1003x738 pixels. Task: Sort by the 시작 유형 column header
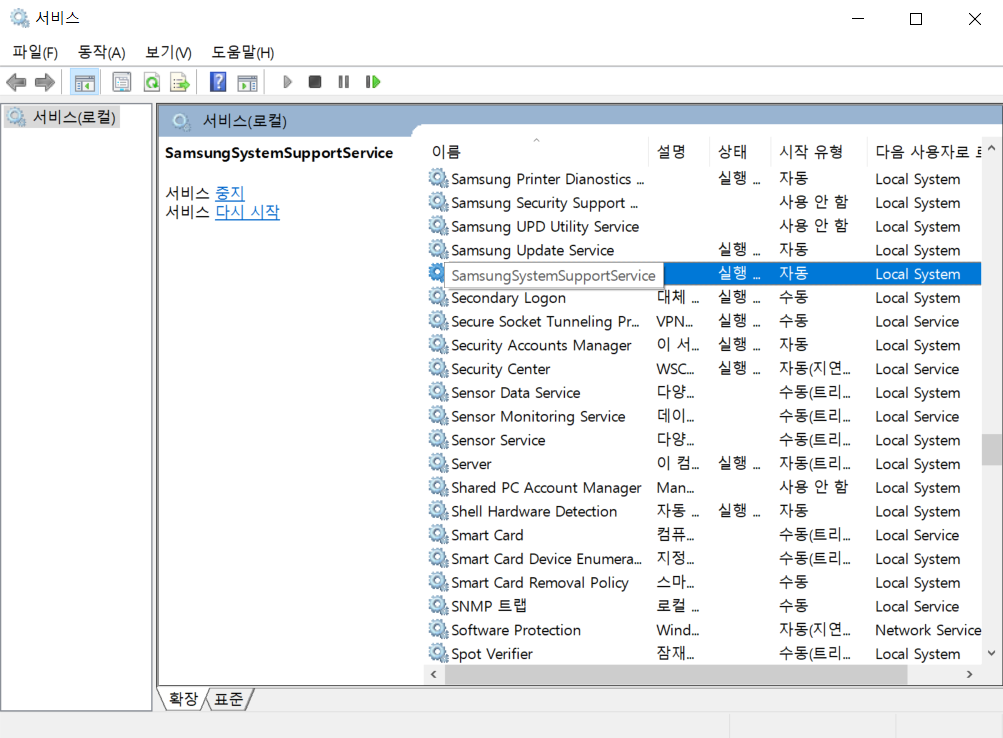click(819, 152)
